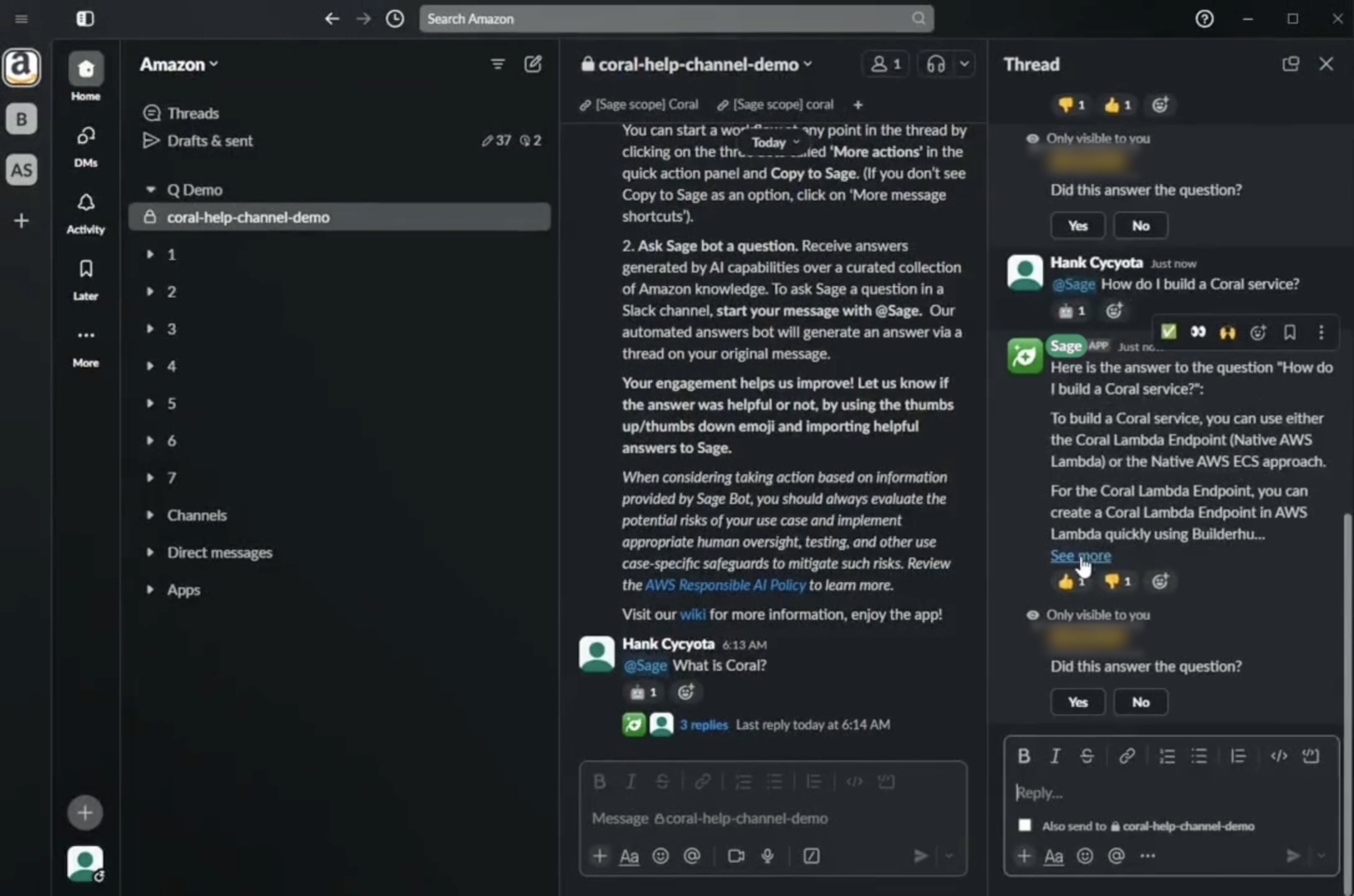Open the Amazon workspace dropdown
This screenshot has height=896, width=1354.
(179, 64)
